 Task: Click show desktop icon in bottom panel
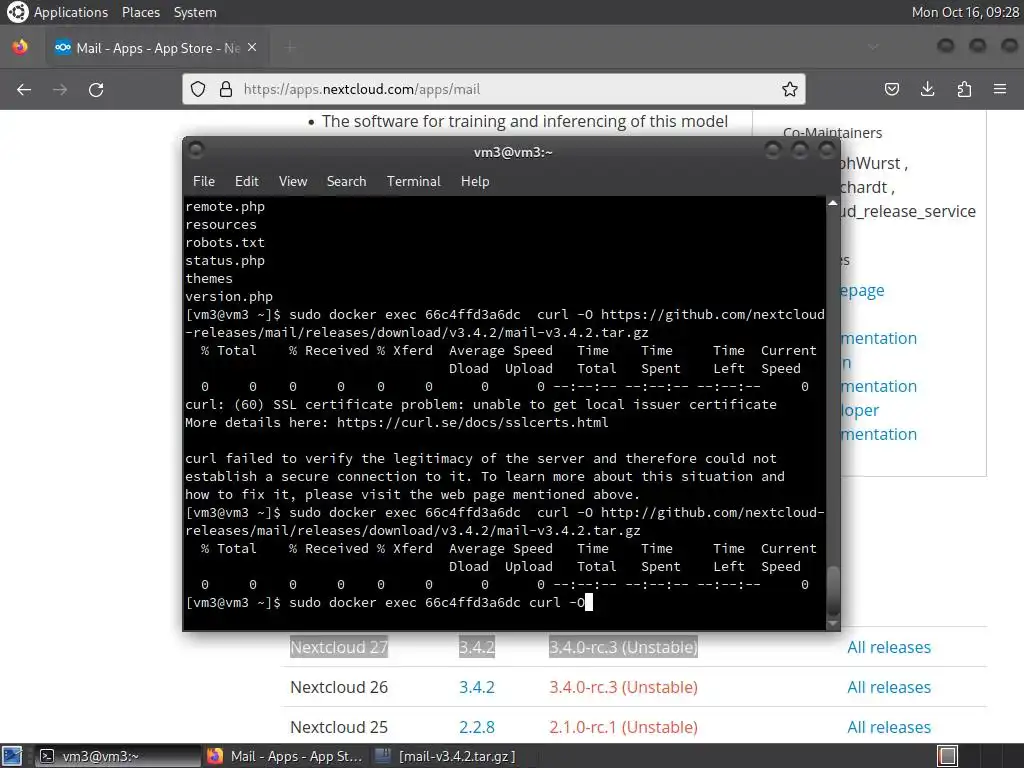coord(12,756)
